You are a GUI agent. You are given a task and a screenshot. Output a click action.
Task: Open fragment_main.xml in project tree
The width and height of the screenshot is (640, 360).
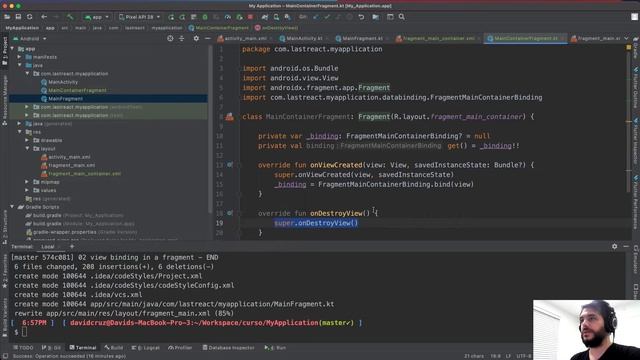click(x=68, y=165)
